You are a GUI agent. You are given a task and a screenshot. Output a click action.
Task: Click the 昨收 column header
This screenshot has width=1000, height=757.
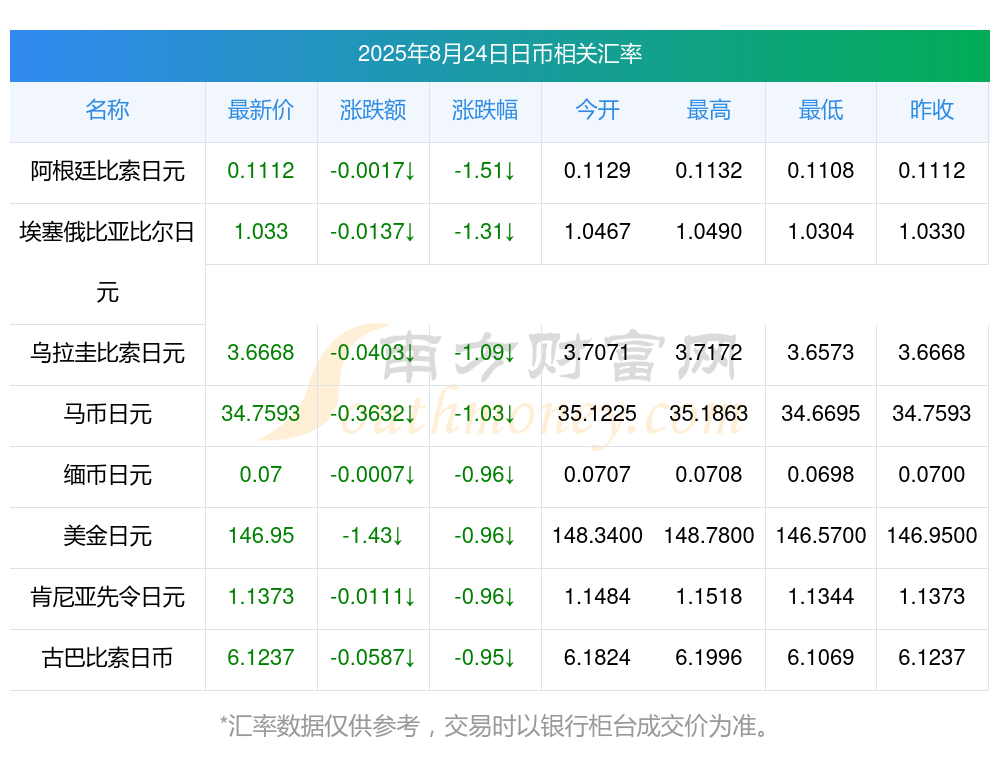pos(932,110)
